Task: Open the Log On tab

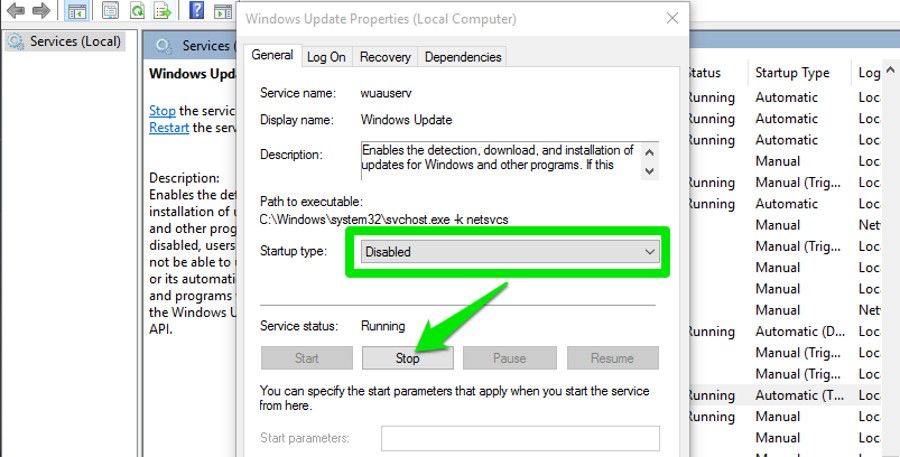Action: 326,57
